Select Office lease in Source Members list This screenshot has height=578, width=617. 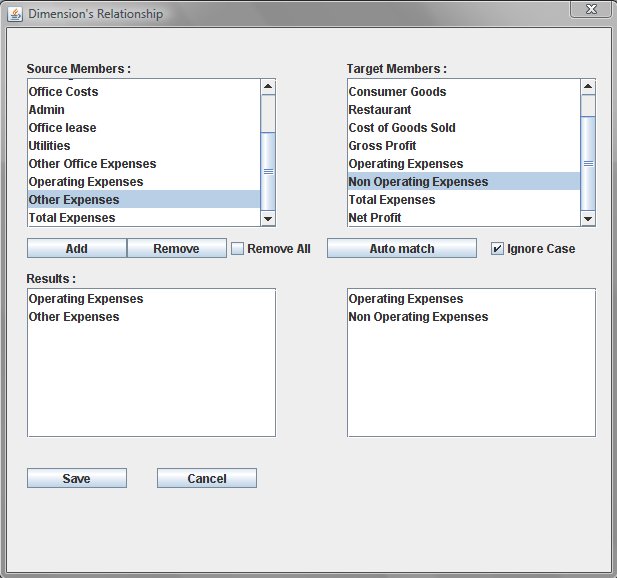click(62, 128)
